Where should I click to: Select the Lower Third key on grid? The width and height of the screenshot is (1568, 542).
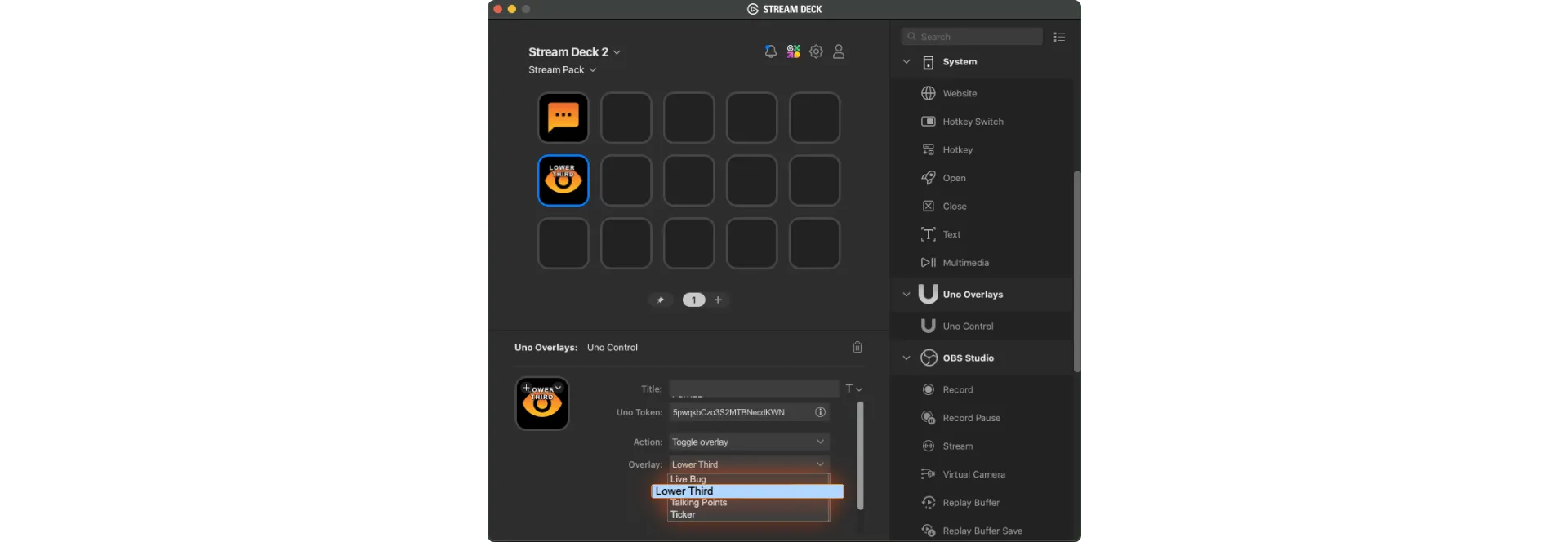point(563,180)
